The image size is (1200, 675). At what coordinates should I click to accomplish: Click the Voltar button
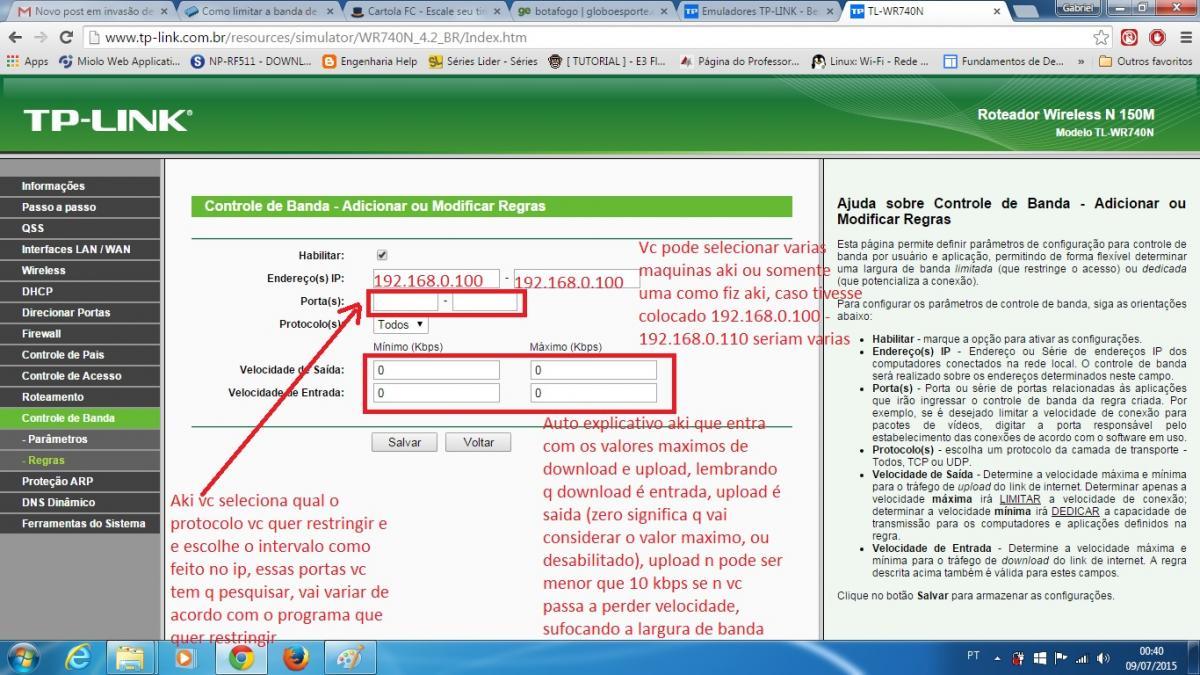pyautogui.click(x=478, y=442)
